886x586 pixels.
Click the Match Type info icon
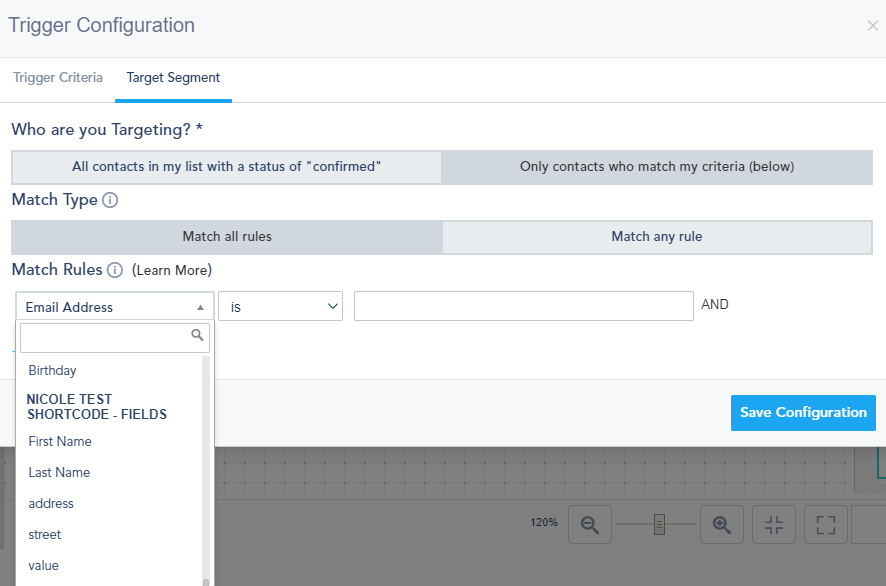pyautogui.click(x=110, y=200)
